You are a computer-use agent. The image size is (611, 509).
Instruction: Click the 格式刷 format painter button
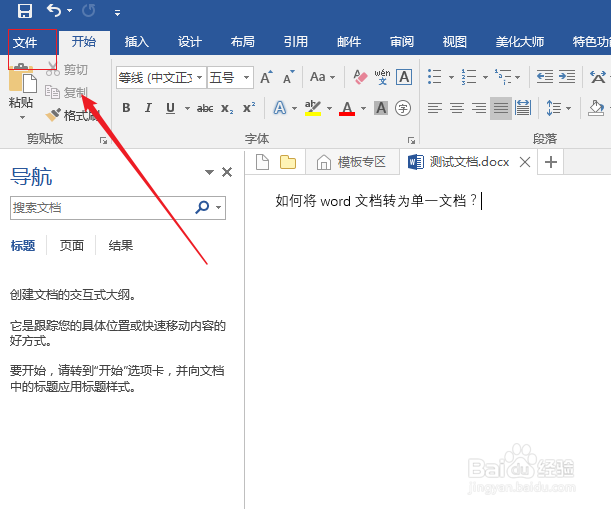pyautogui.click(x=72, y=115)
